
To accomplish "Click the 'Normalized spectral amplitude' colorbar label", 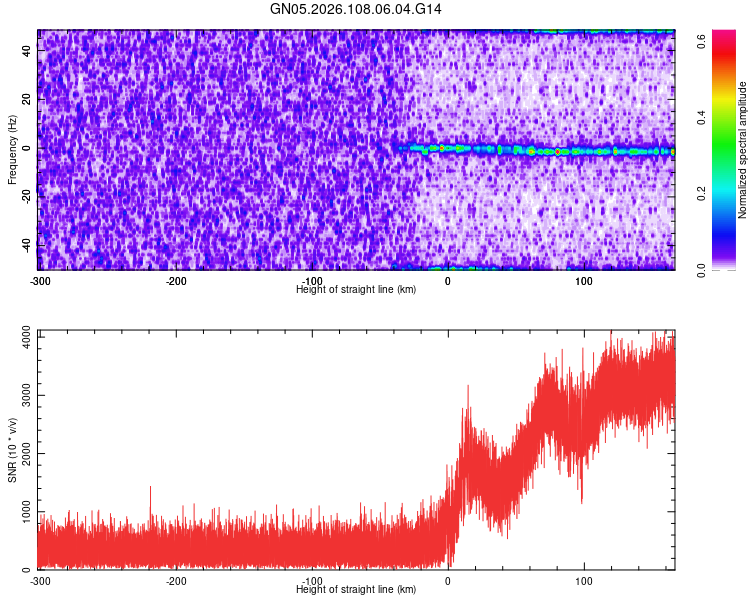I will (742, 150).
